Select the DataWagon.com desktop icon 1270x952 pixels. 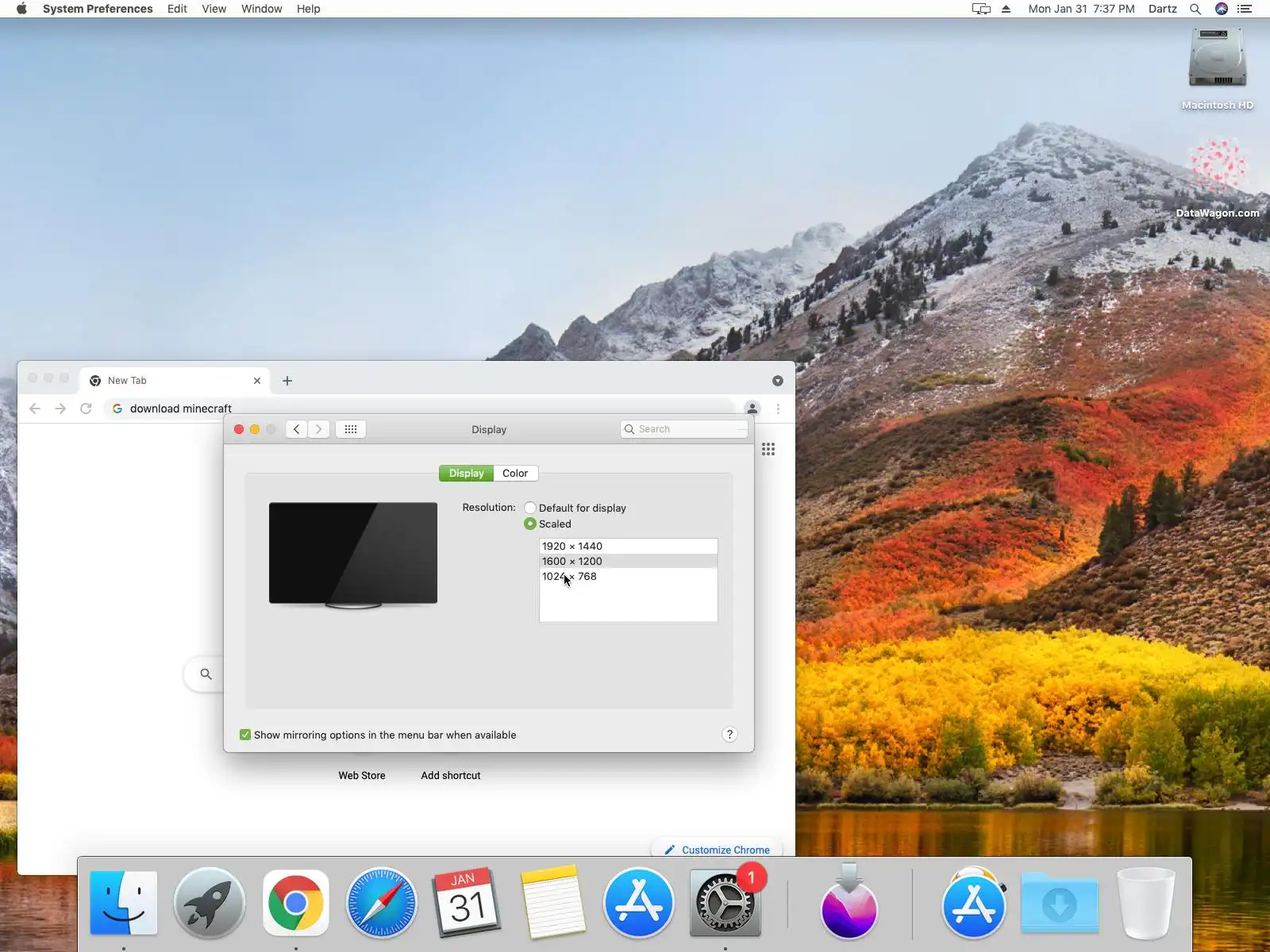(1218, 178)
